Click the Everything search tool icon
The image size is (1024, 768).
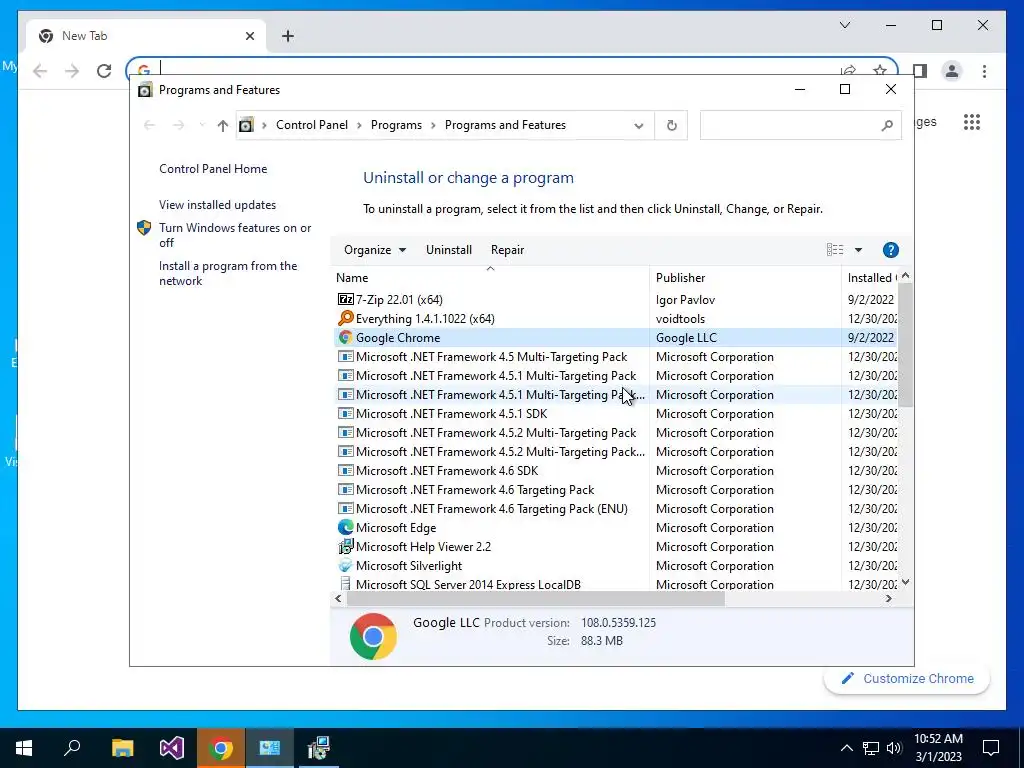pyautogui.click(x=345, y=319)
